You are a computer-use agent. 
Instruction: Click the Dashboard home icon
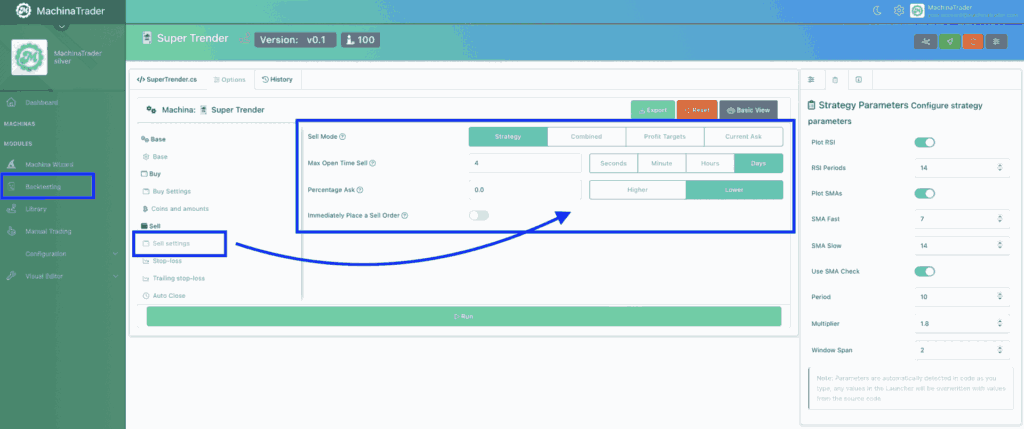coord(10,103)
